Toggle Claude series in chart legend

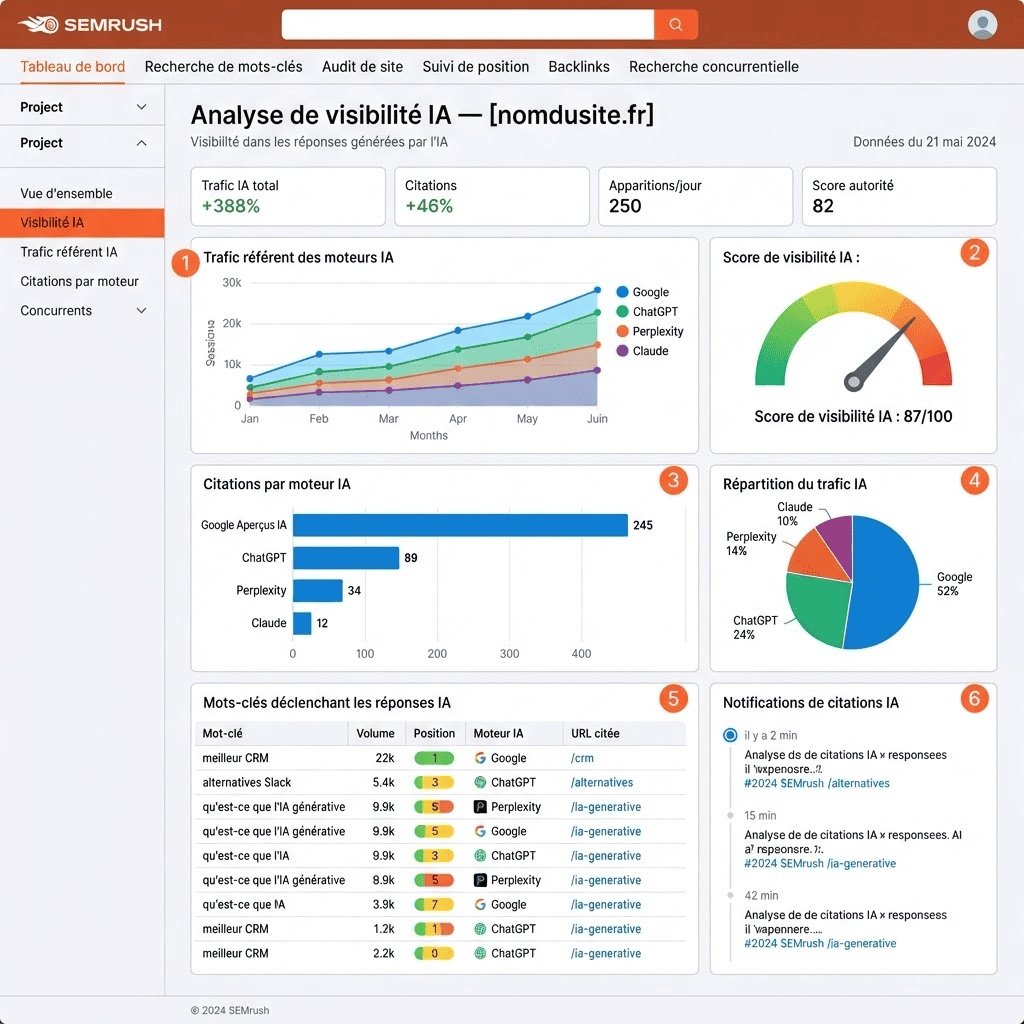643,351
